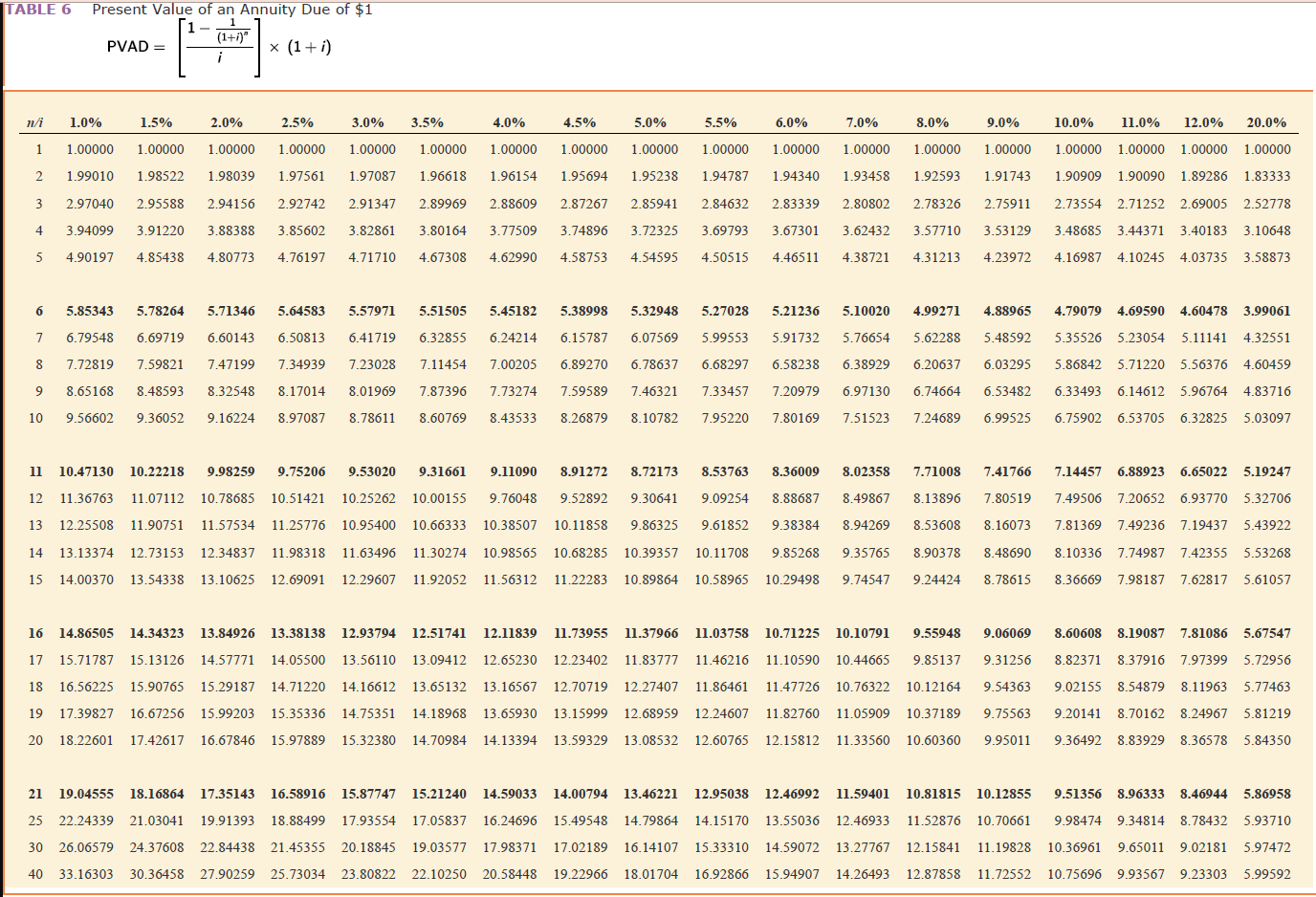Click the value 20.58448 in row 40
The width and height of the screenshot is (1316, 897).
click(510, 874)
